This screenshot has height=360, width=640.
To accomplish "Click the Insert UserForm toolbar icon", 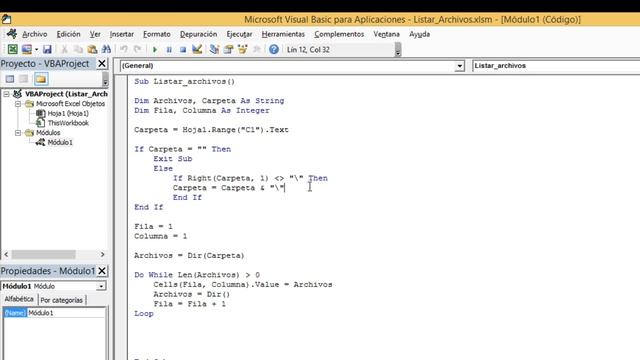I will [x=27, y=49].
